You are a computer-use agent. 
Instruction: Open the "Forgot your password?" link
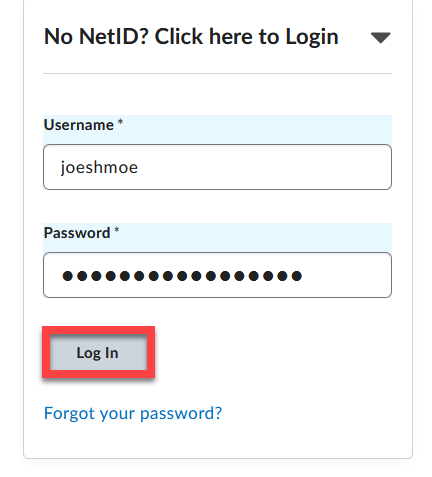(133, 413)
